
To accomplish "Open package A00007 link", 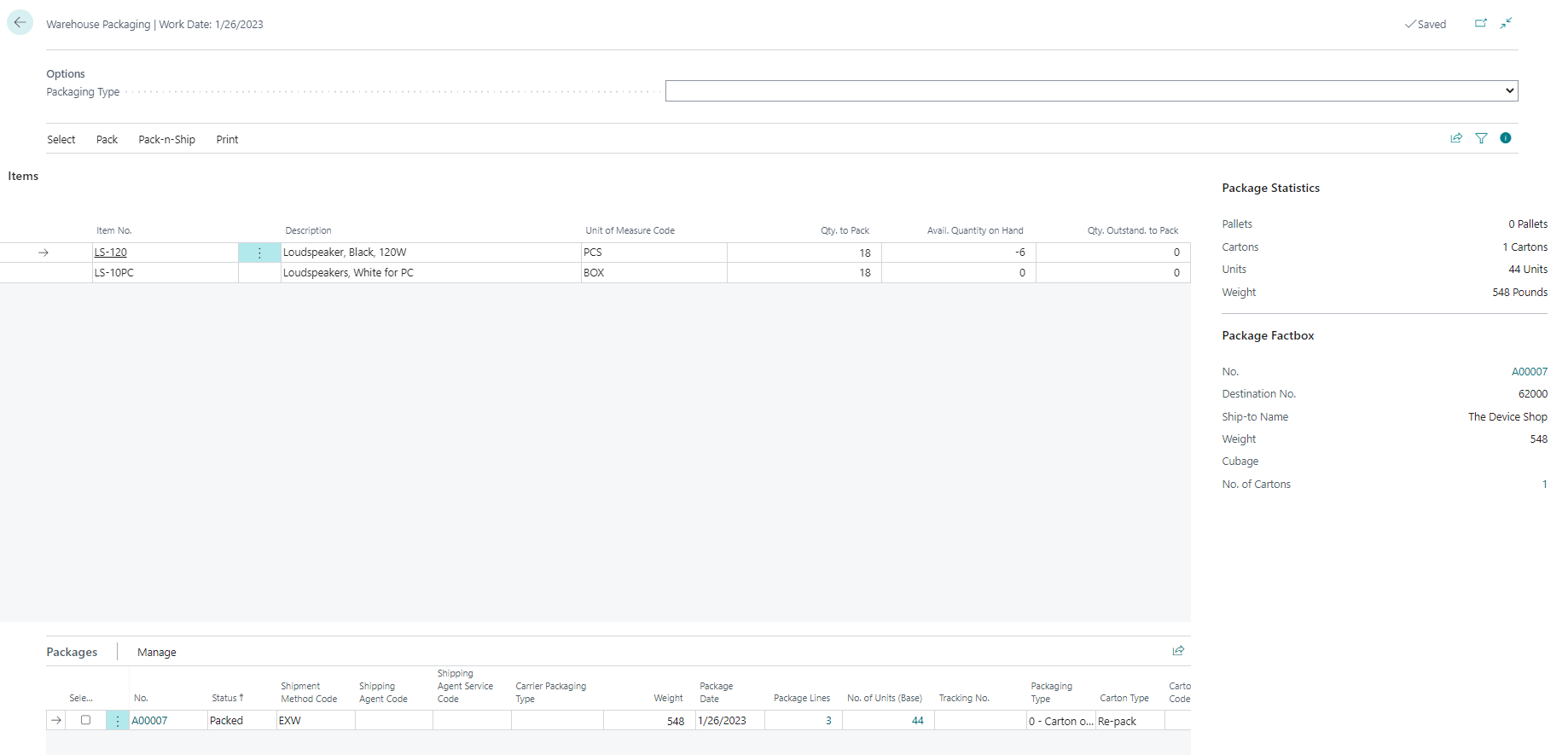I will [x=149, y=721].
